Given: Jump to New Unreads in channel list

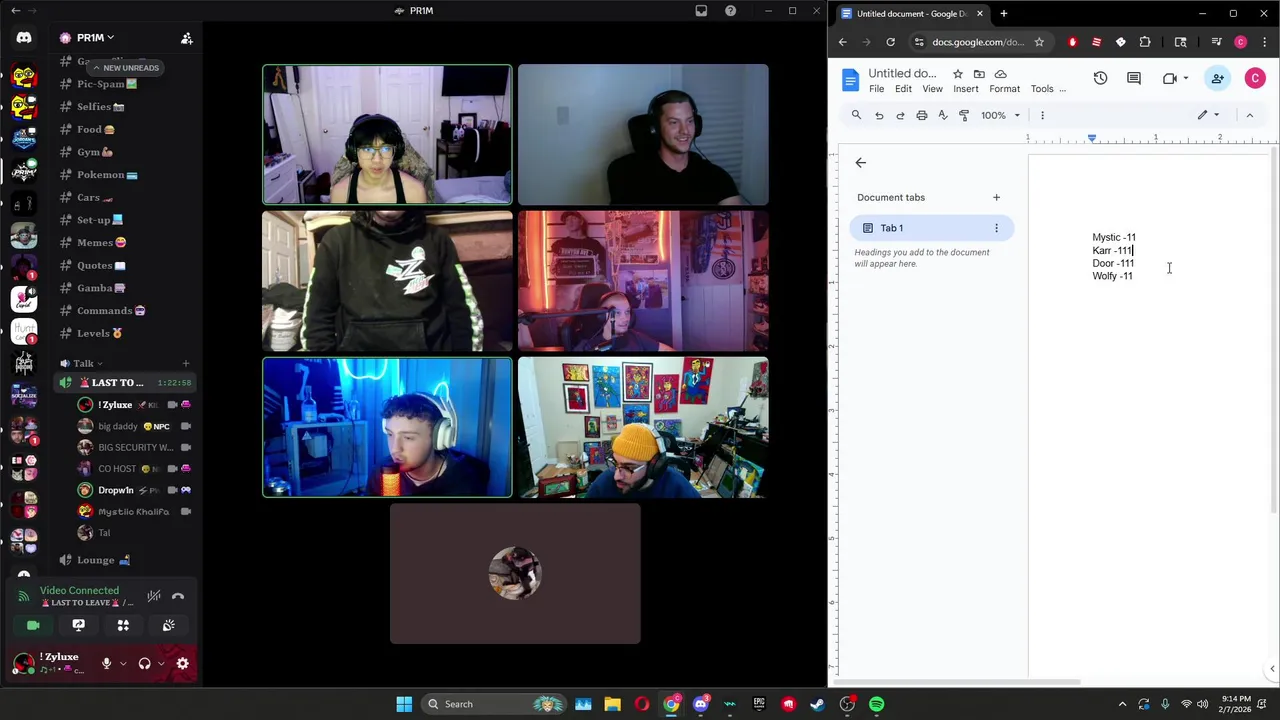Looking at the screenshot, I should tap(124, 68).
